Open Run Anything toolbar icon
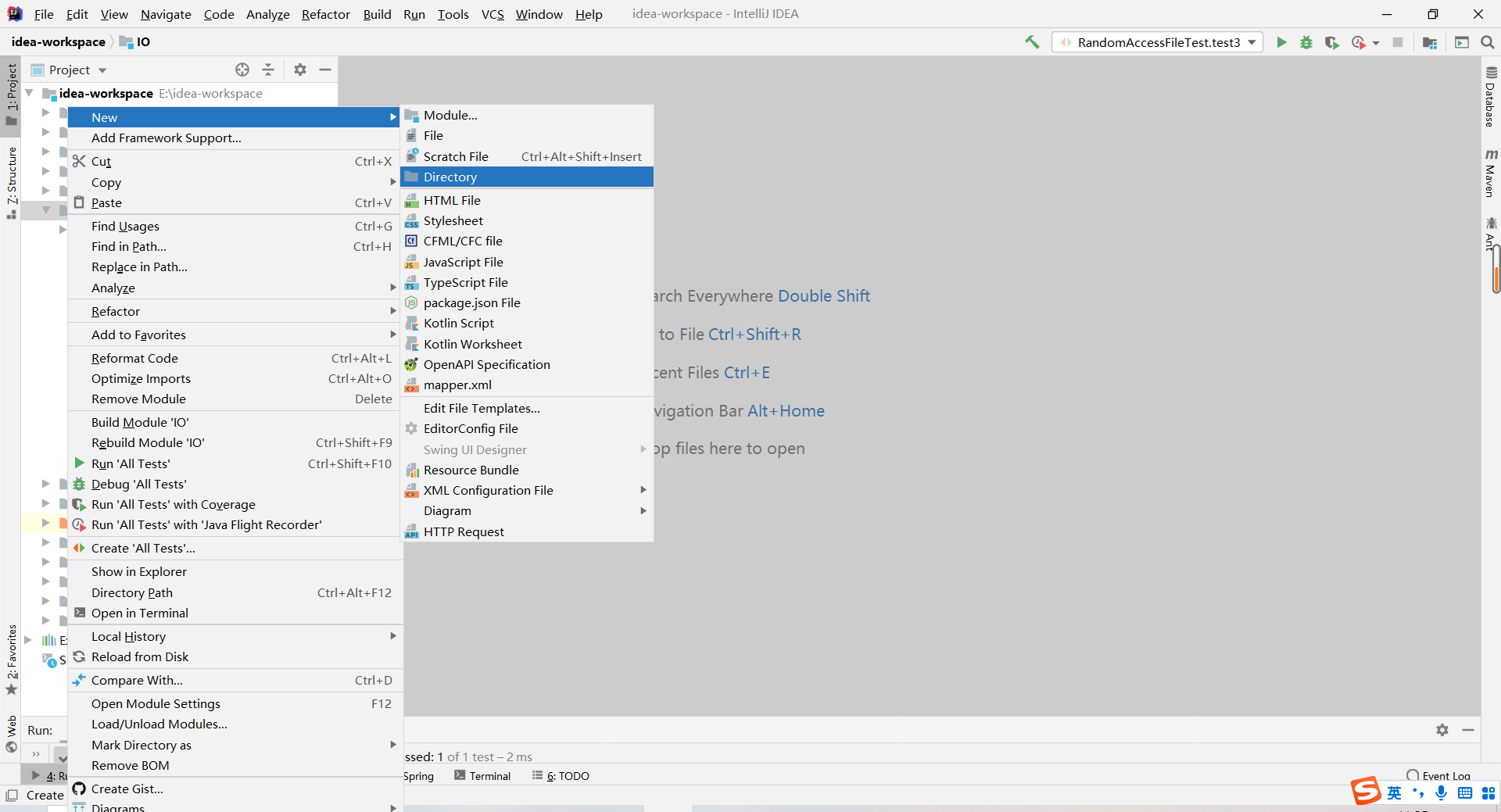The image size is (1501, 812). point(1462,42)
